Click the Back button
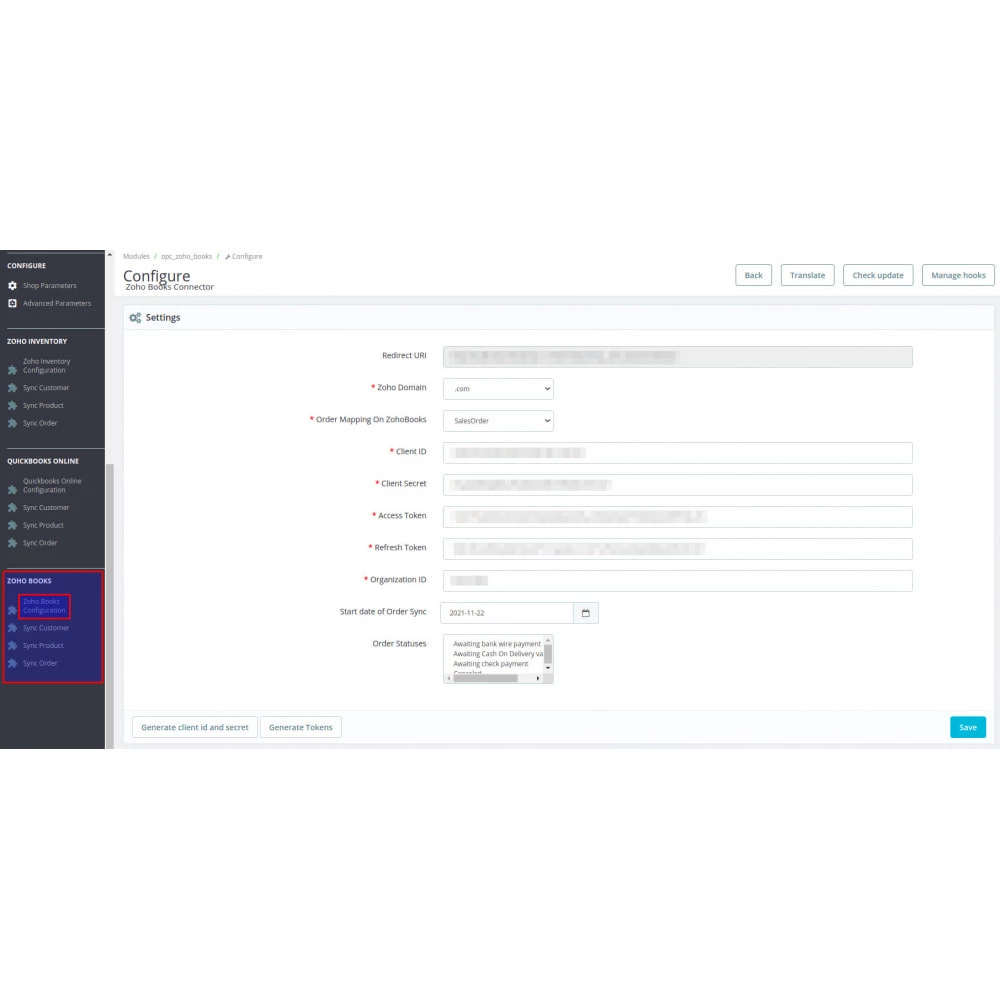The height and width of the screenshot is (1000, 1000). tap(753, 275)
